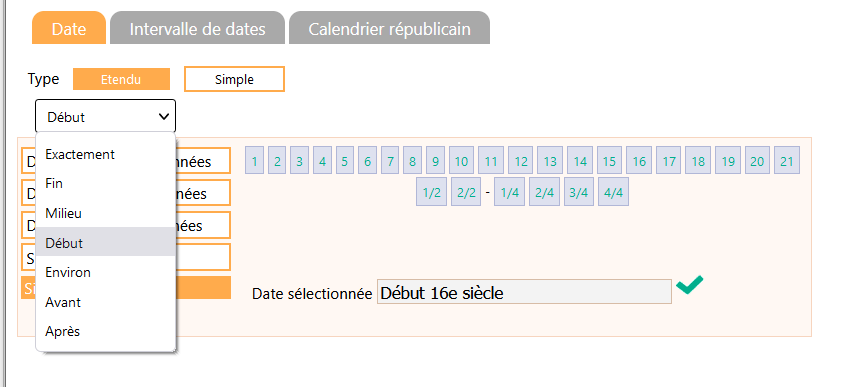This screenshot has height=387, width=846.
Task: Click the 2/2 second-half button
Action: click(466, 193)
